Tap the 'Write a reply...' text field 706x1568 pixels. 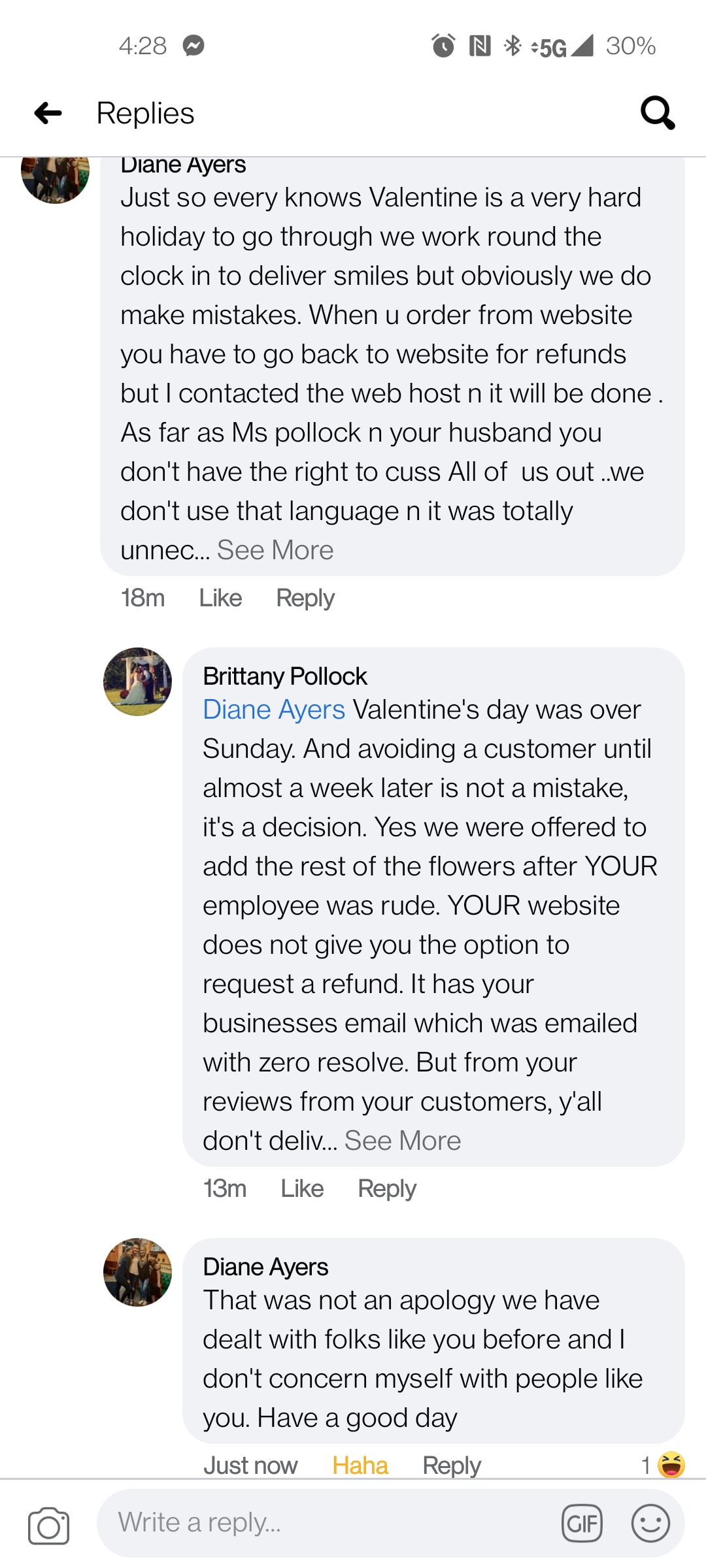tap(327, 1523)
